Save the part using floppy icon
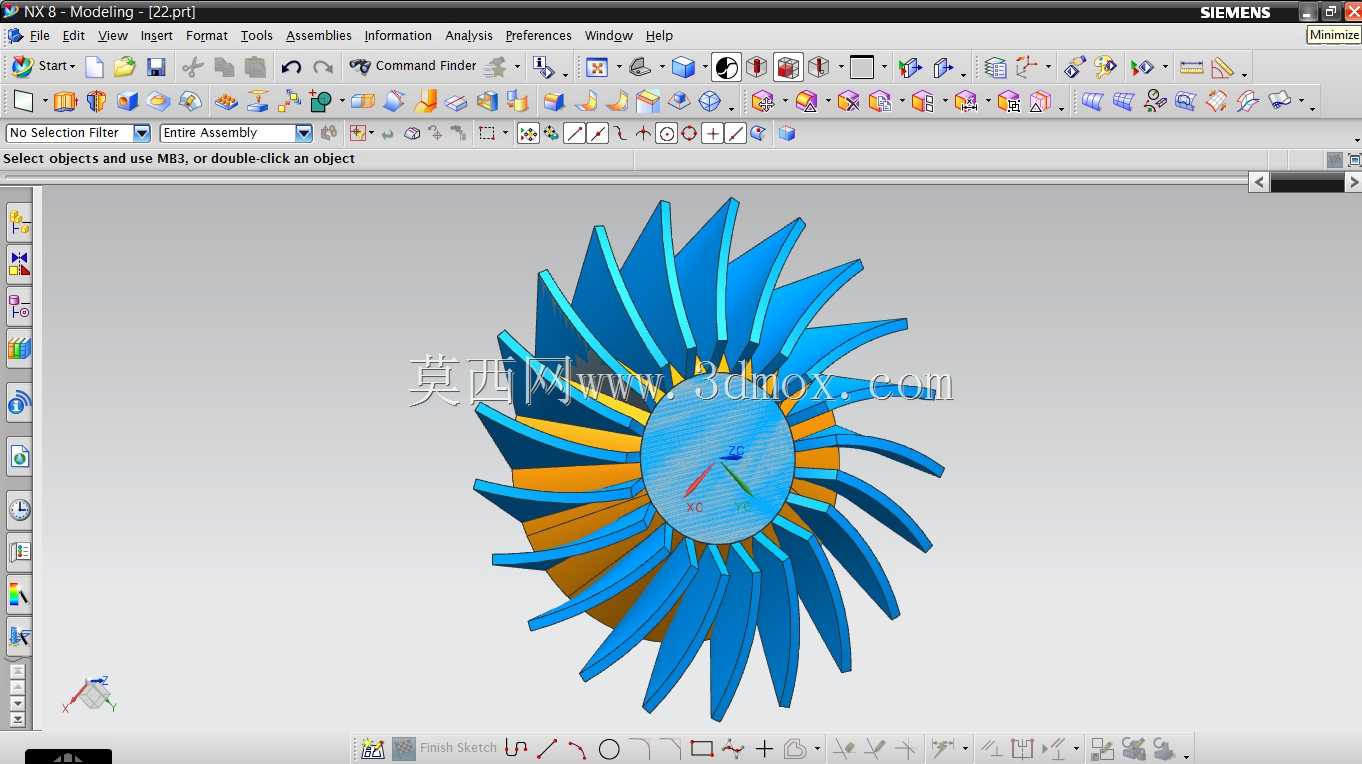 pos(156,67)
